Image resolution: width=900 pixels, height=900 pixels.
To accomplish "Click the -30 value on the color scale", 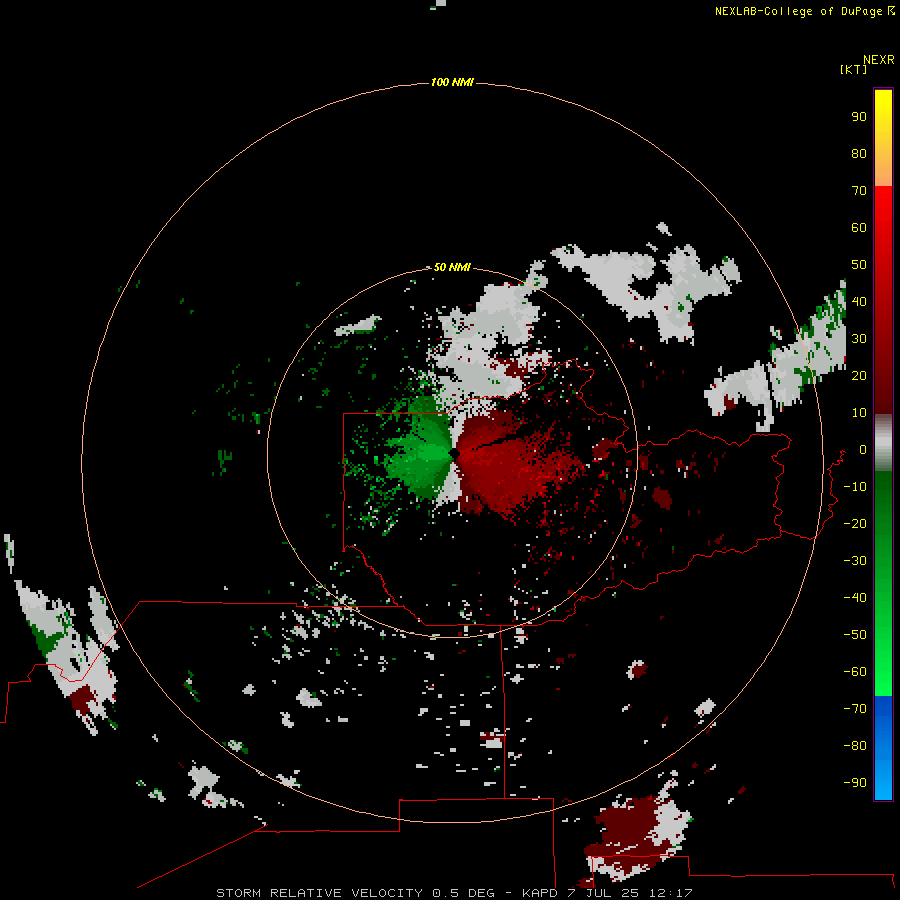I will (x=855, y=561).
